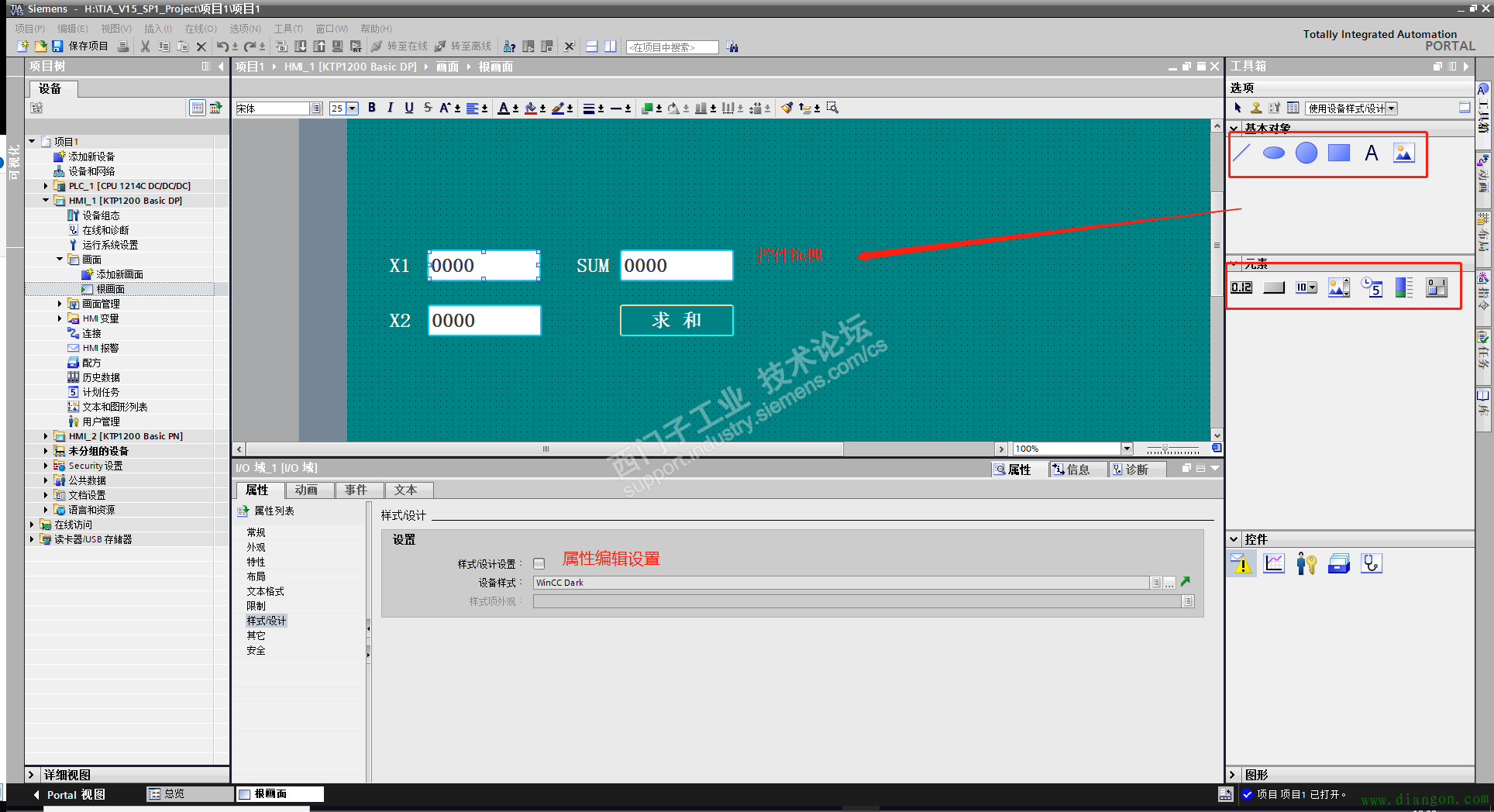
Task: Select the Line tool in basic objects
Action: (1241, 153)
